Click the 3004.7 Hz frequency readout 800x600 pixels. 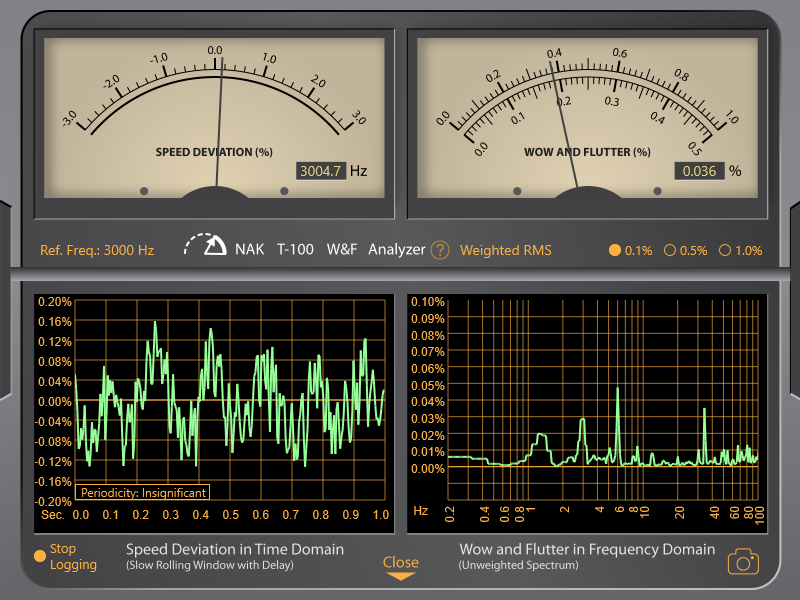coord(321,171)
